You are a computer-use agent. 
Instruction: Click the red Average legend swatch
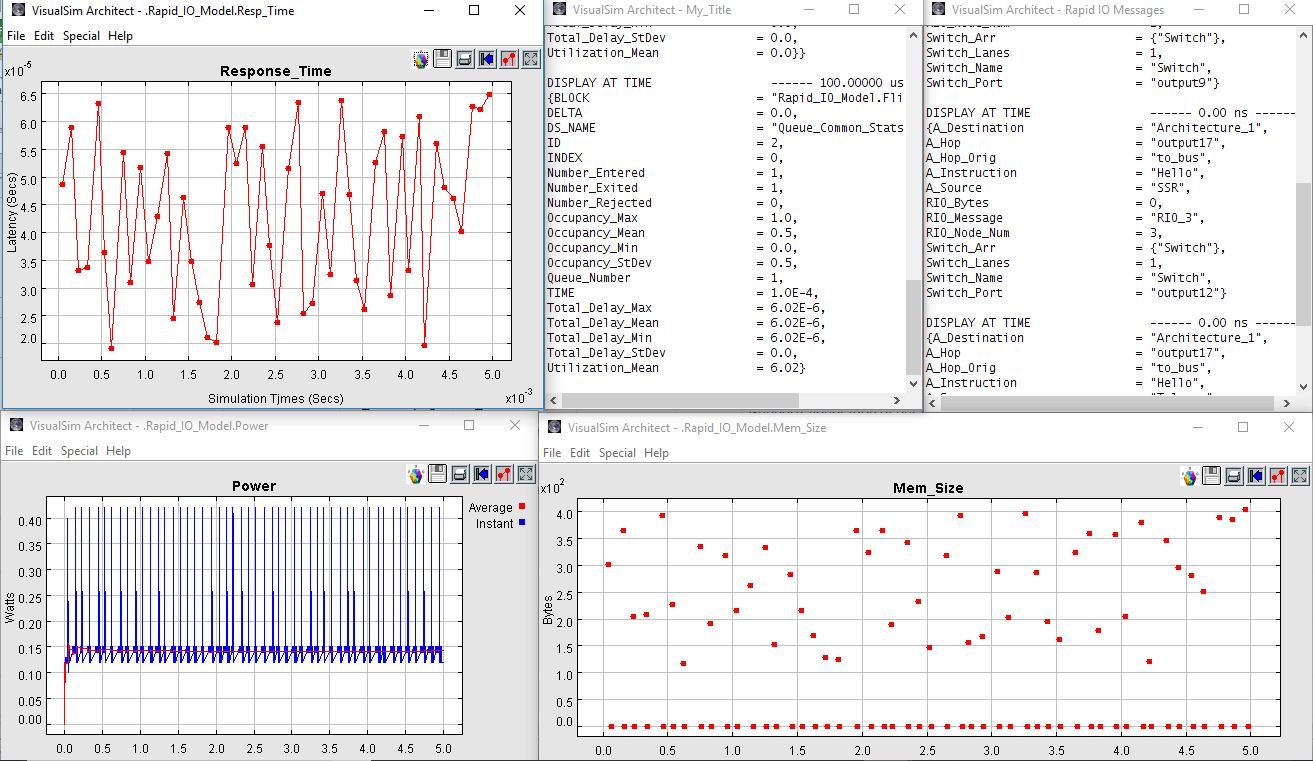click(522, 507)
